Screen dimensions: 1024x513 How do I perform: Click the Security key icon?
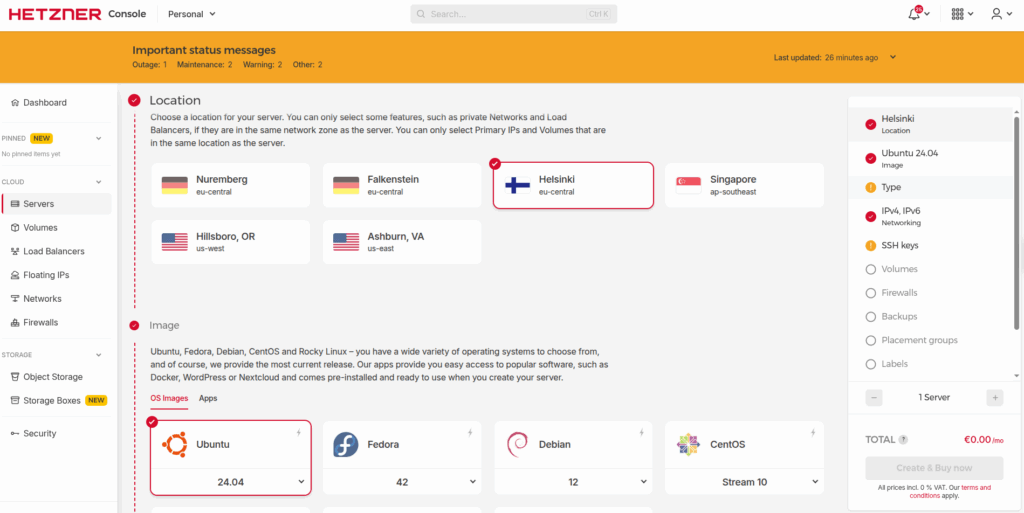pos(16,433)
